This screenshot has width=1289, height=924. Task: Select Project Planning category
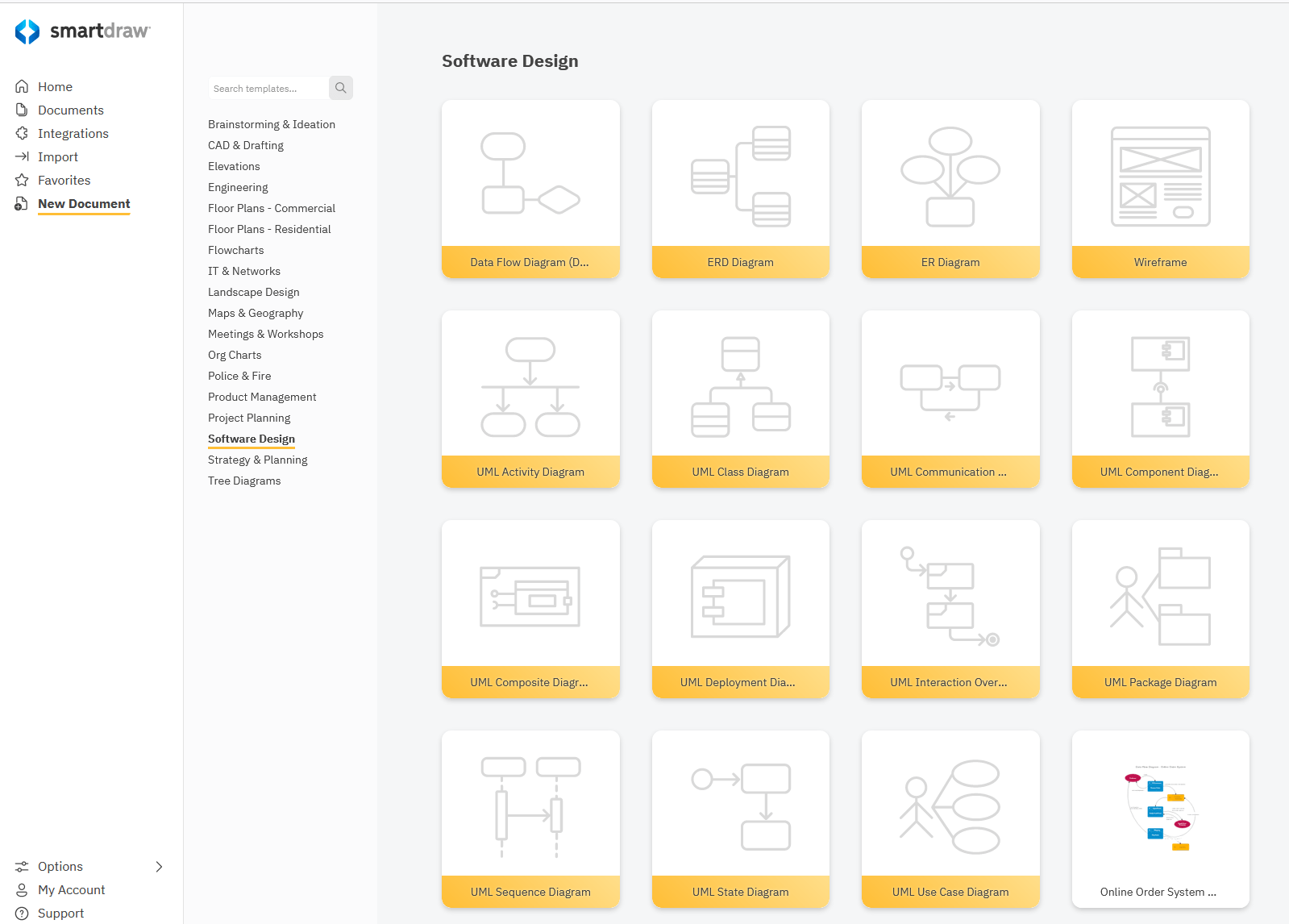coord(249,418)
